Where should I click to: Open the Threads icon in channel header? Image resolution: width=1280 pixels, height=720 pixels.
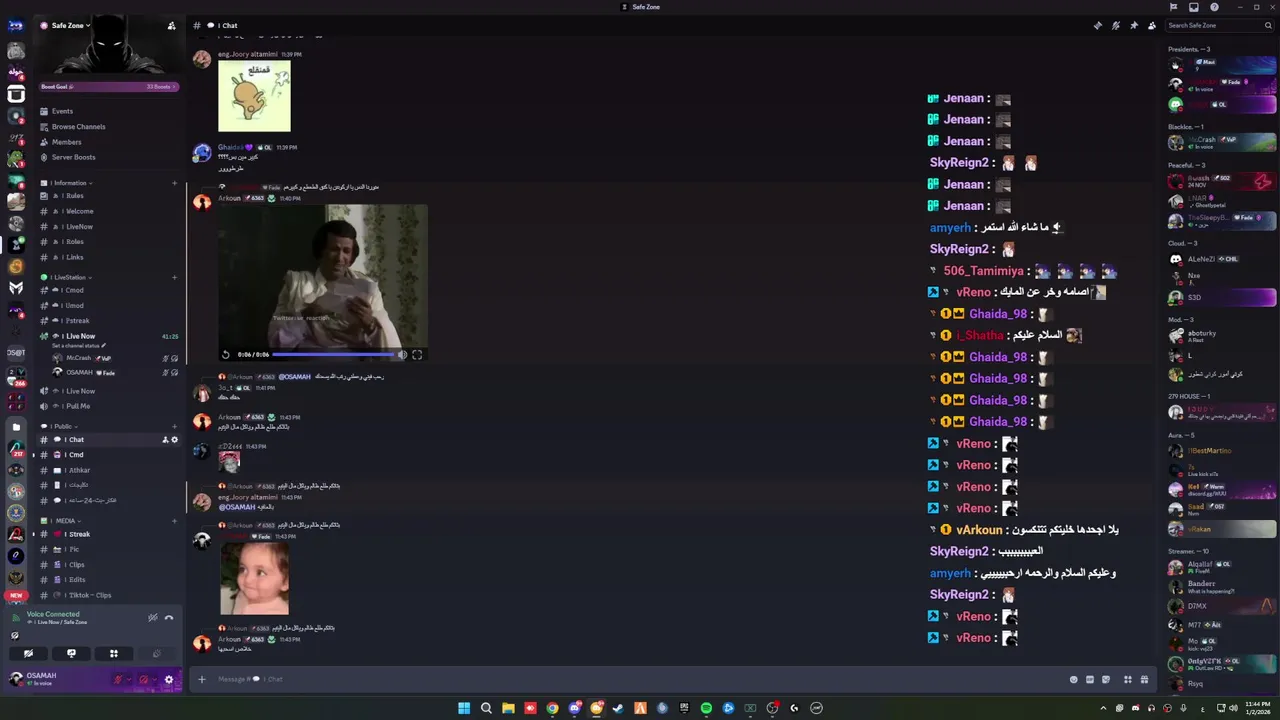tap(1097, 25)
